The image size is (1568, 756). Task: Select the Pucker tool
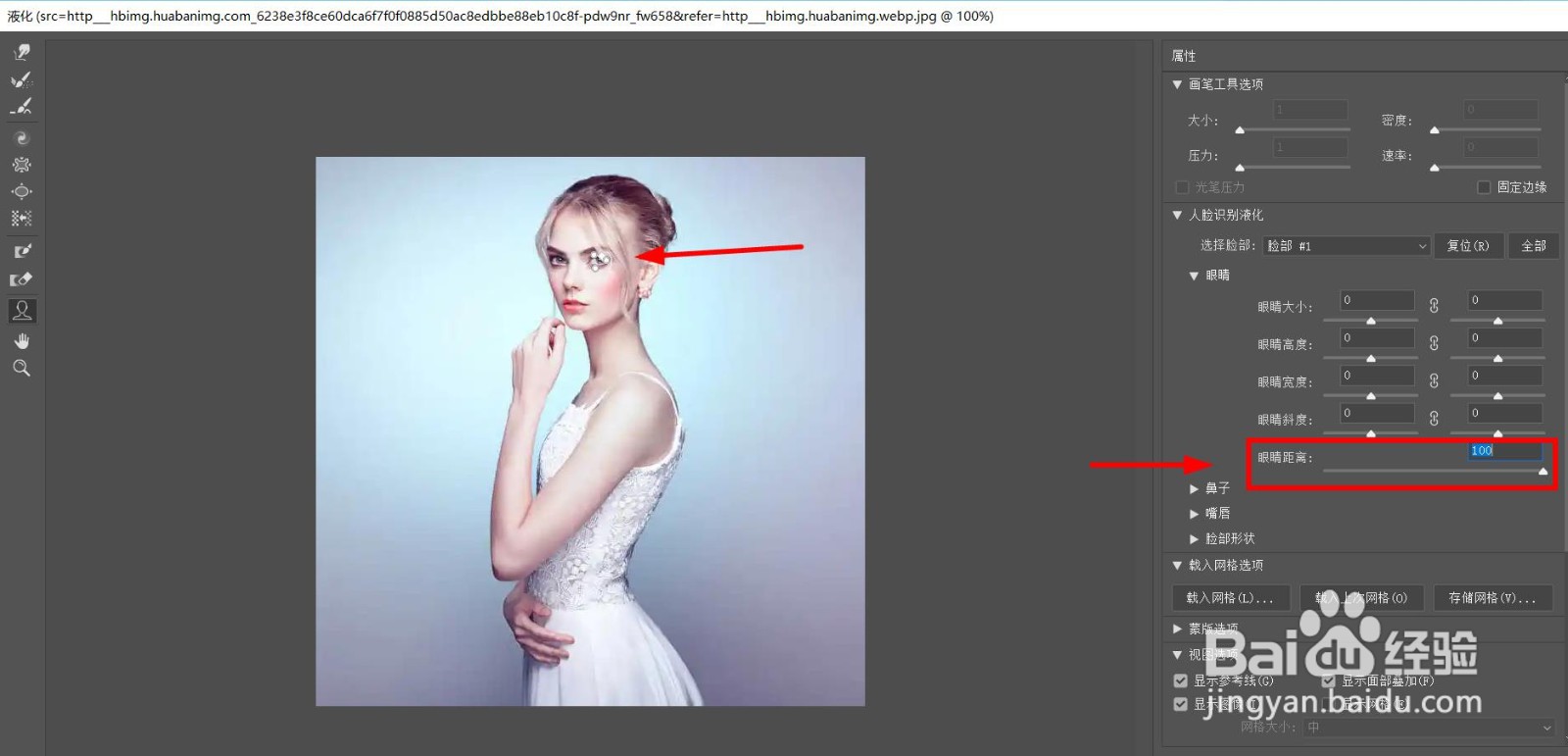pyautogui.click(x=22, y=165)
